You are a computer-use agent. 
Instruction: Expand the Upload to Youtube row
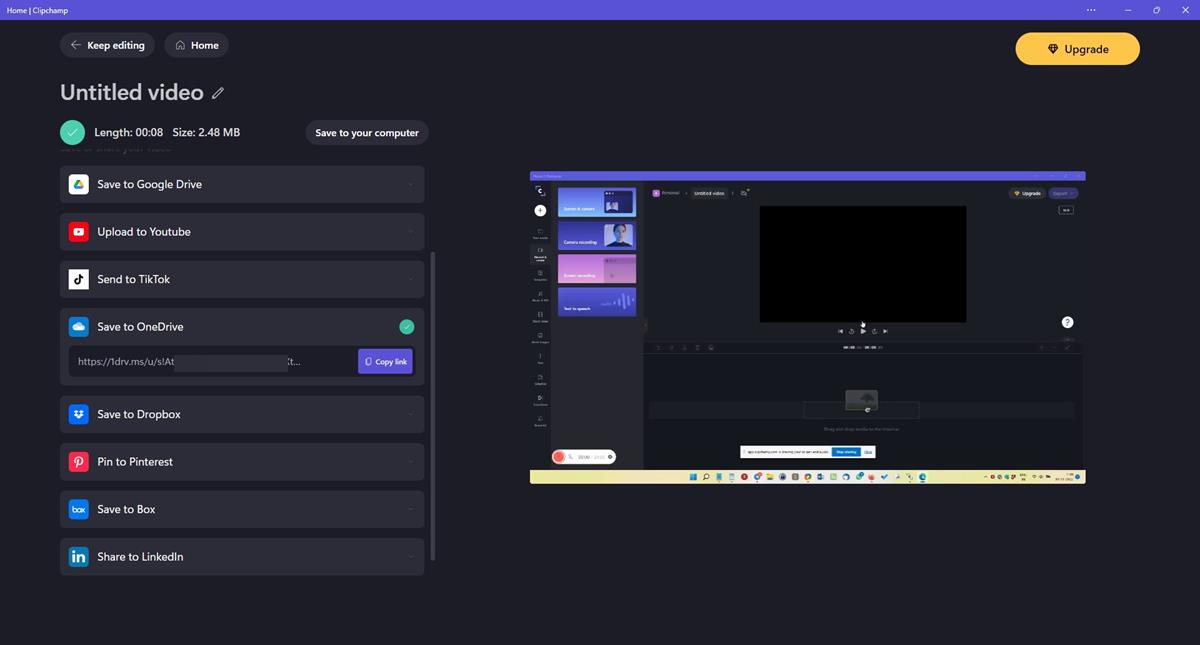coord(410,232)
